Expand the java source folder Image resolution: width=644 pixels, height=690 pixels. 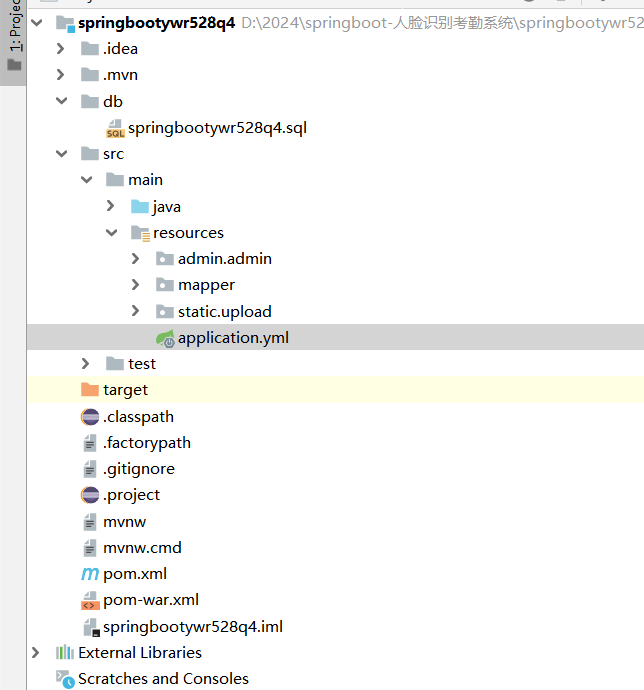coord(111,207)
